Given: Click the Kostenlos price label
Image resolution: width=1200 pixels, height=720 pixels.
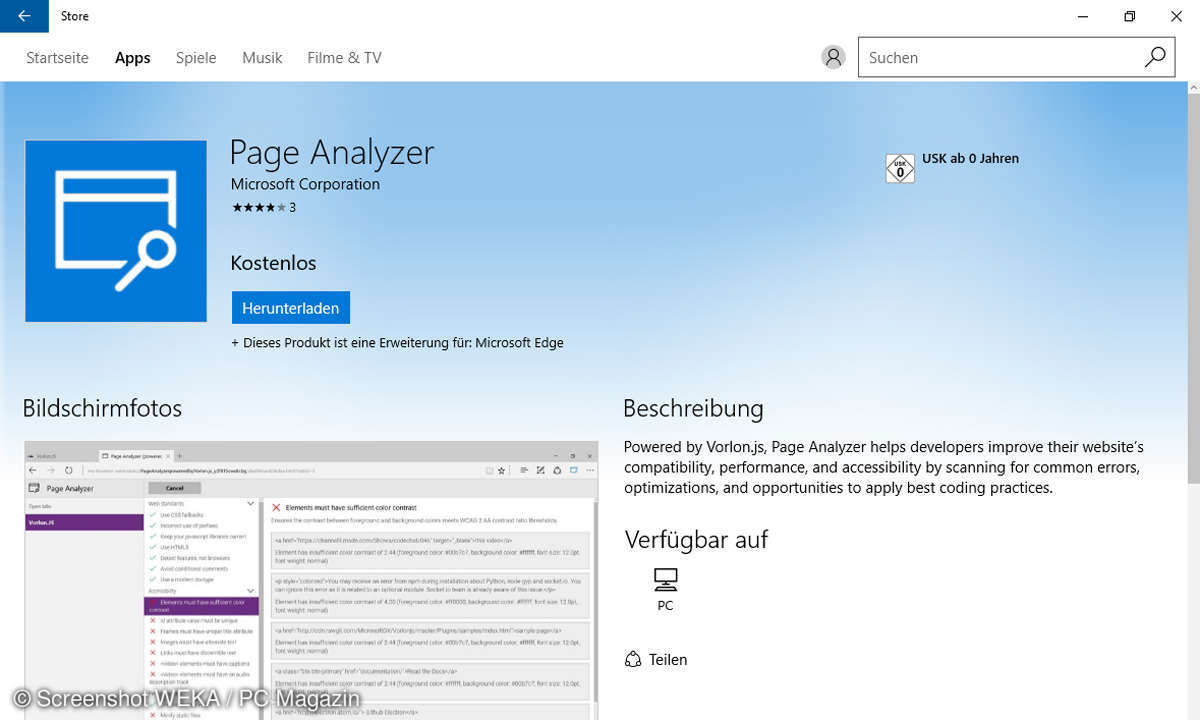Looking at the screenshot, I should 273,263.
